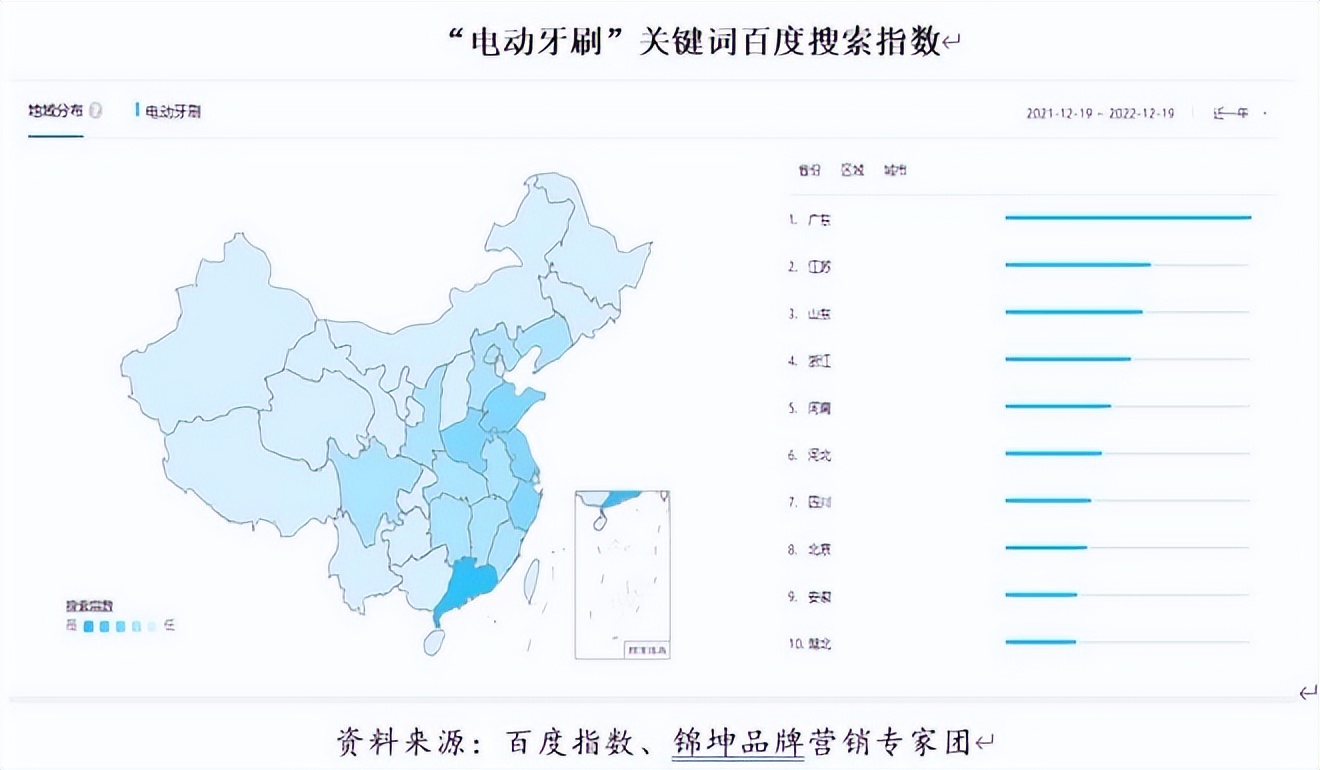This screenshot has height=770, width=1320.
Task: Click the lightest legend swatch next to 低
Action: click(152, 626)
